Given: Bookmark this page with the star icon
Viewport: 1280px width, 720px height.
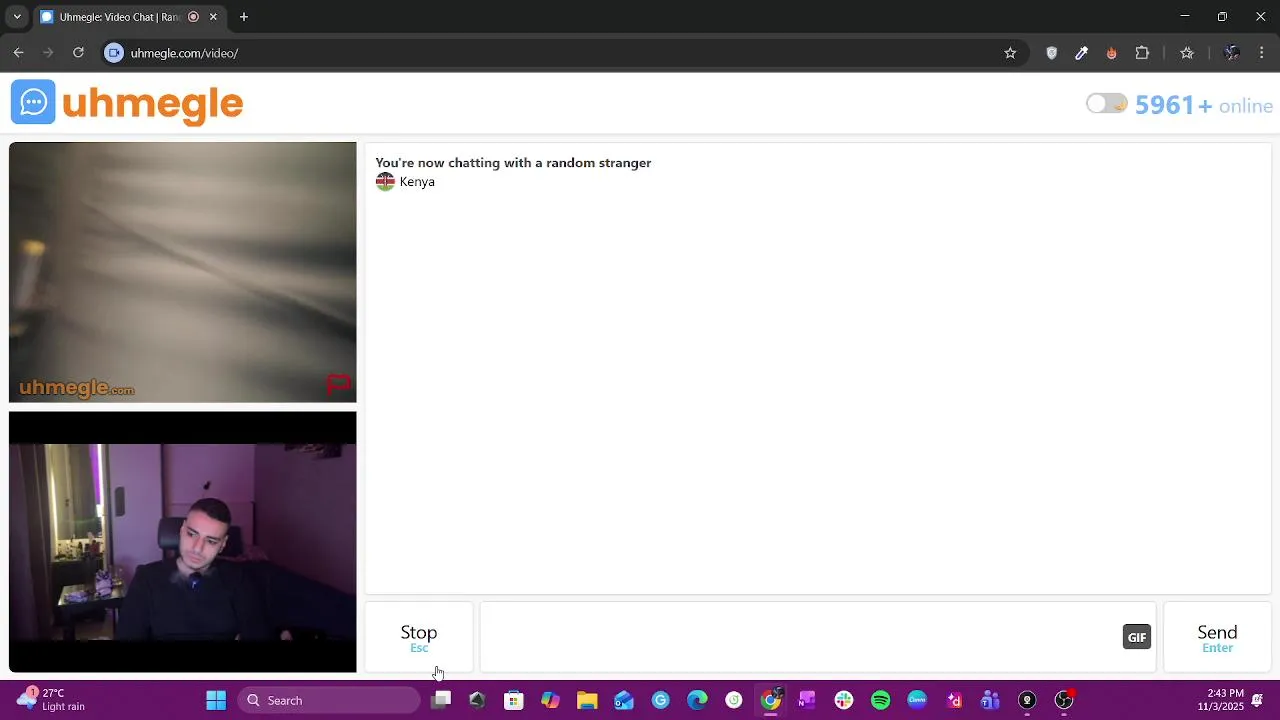Looking at the screenshot, I should [1010, 53].
